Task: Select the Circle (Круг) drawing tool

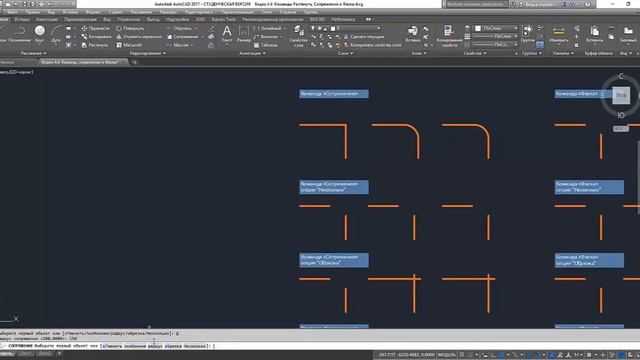Action: [40, 34]
